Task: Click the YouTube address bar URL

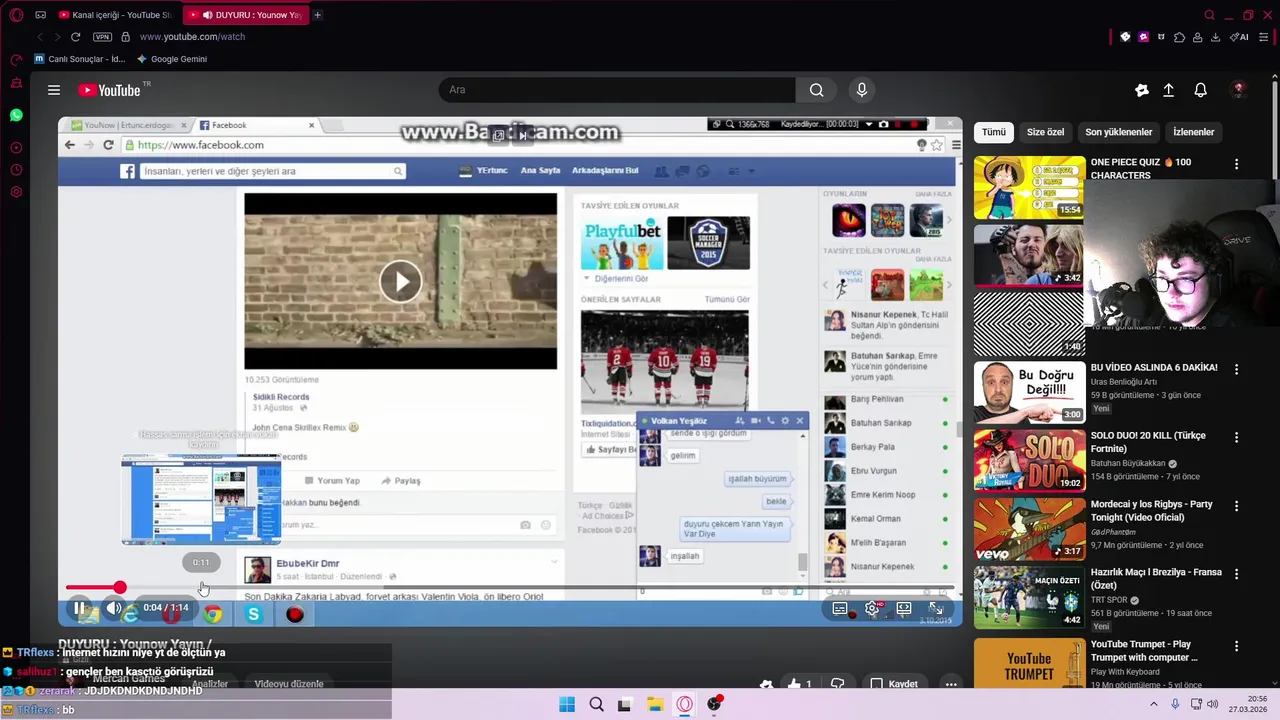Action: [x=192, y=37]
